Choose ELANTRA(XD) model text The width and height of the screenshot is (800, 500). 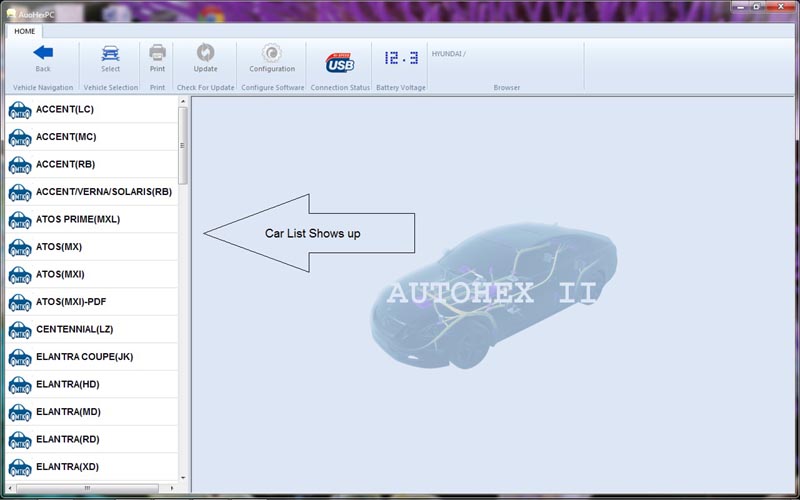pyautogui.click(x=67, y=467)
